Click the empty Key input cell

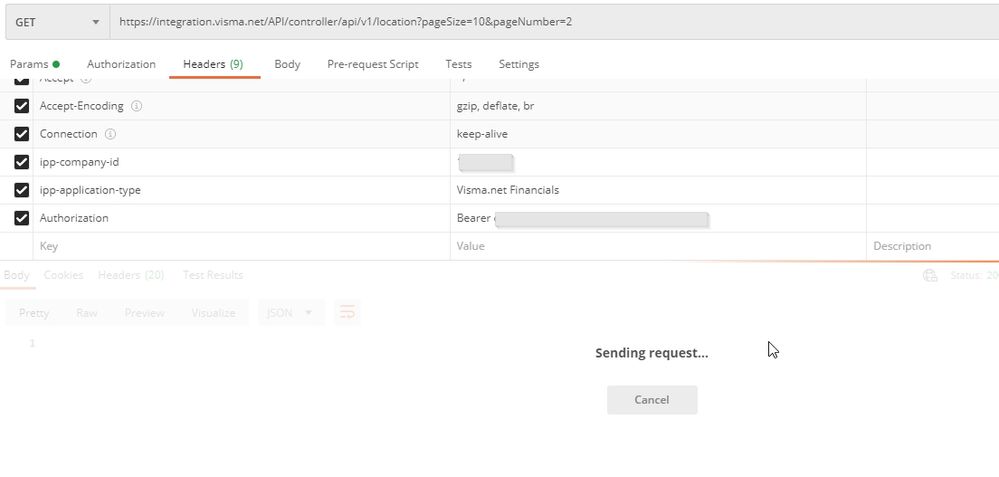coord(241,246)
